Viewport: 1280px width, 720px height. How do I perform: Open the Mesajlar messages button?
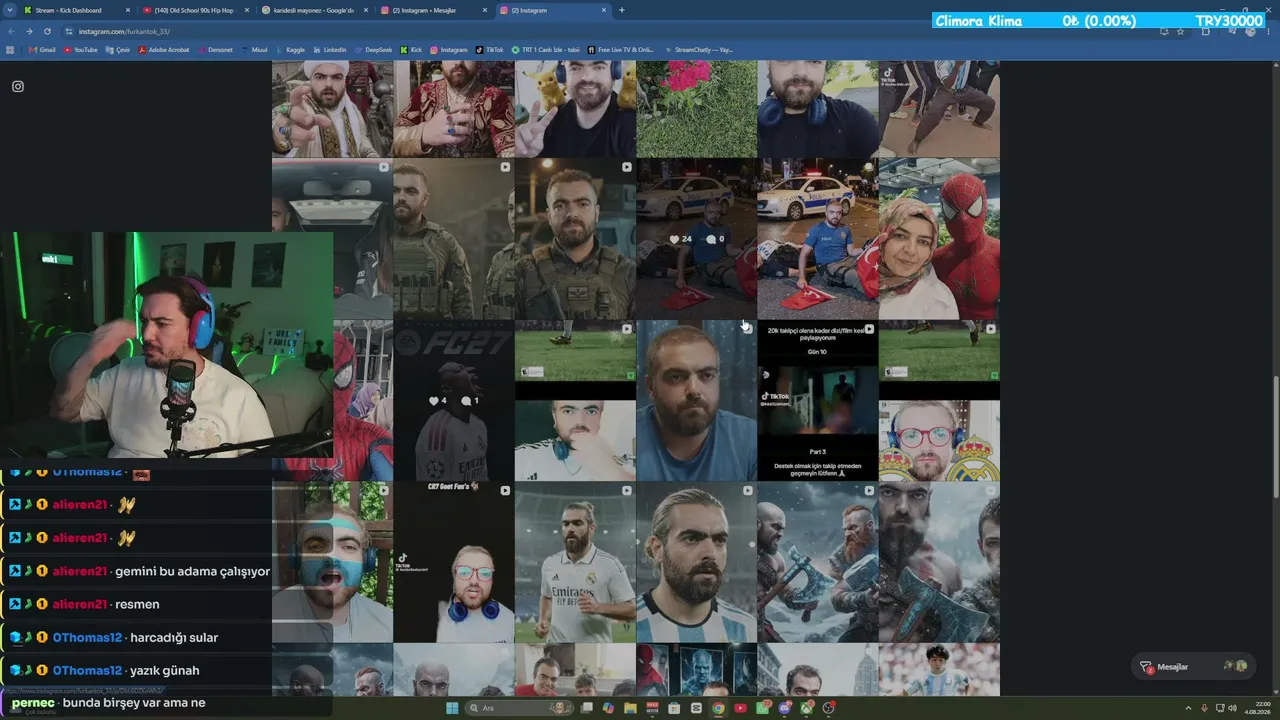click(x=1195, y=666)
